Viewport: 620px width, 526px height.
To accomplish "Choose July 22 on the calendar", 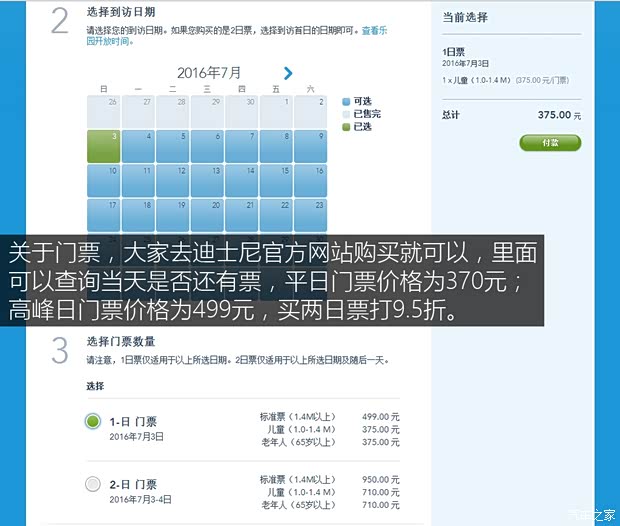I will pos(276,215).
